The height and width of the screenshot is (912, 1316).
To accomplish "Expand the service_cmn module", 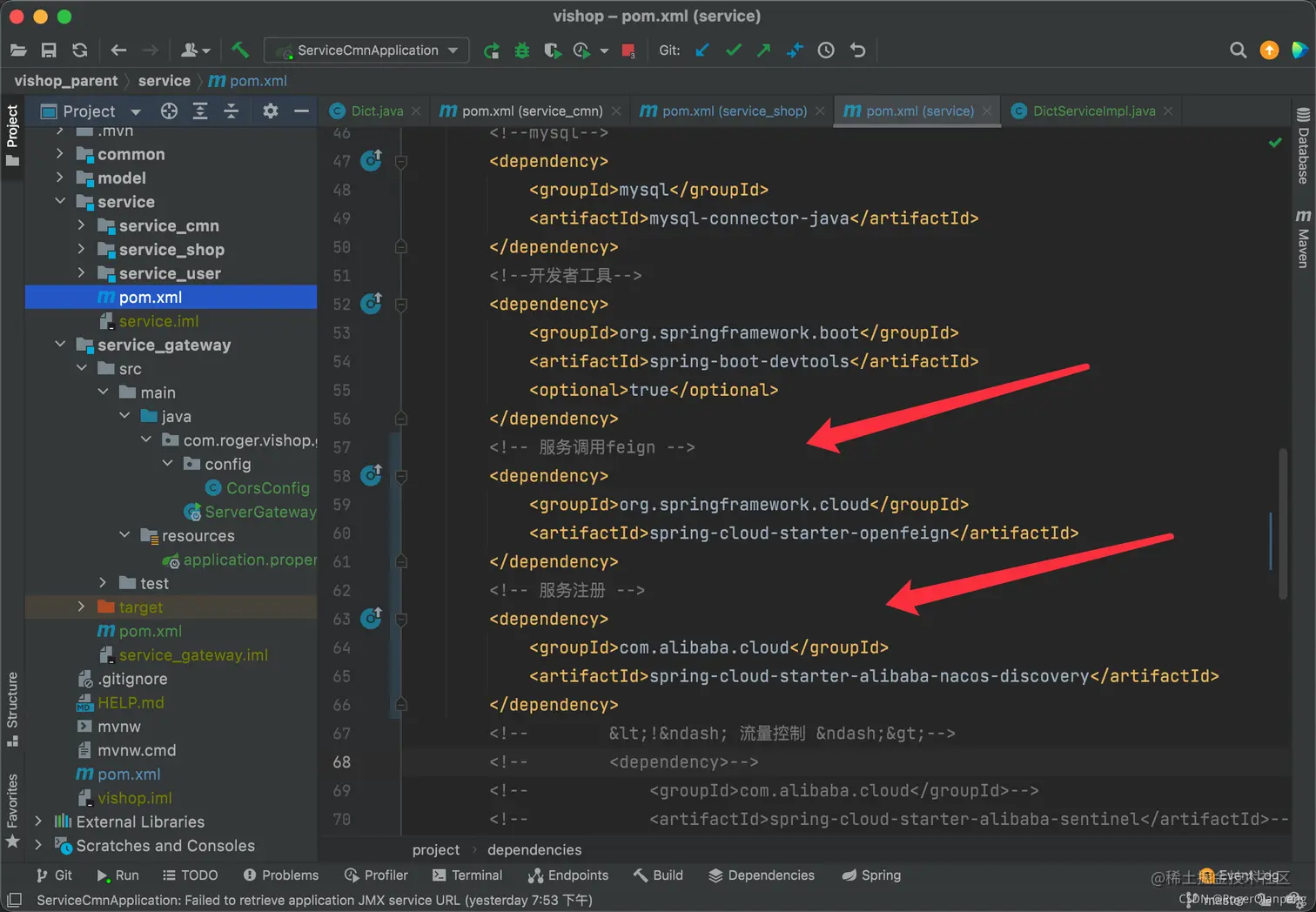I will (x=81, y=225).
